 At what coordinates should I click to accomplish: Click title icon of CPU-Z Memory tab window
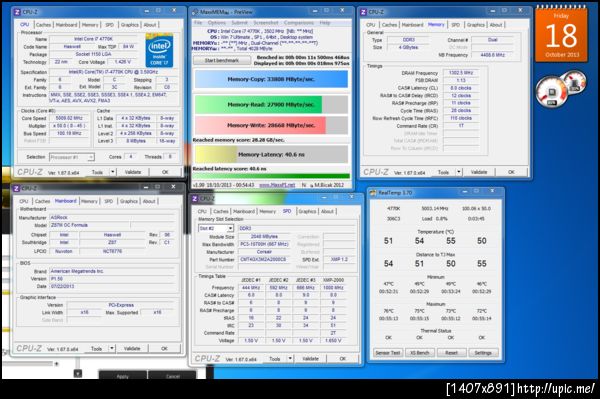(x=363, y=12)
